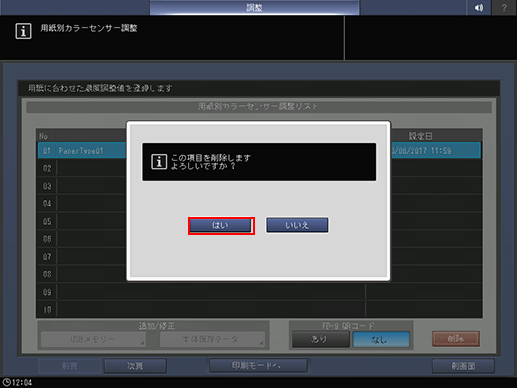The height and width of the screenshot is (388, 517).
Task: Select list row 02
Action: pyautogui.click(x=259, y=168)
